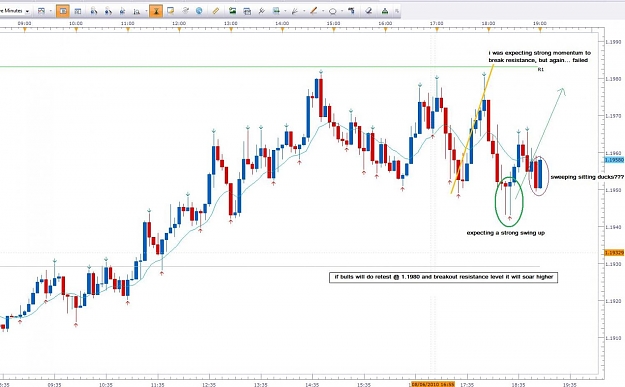Expand the chart type dropdown arrow
Image resolution: width=625 pixels, height=387 pixels.
(x=51, y=11)
